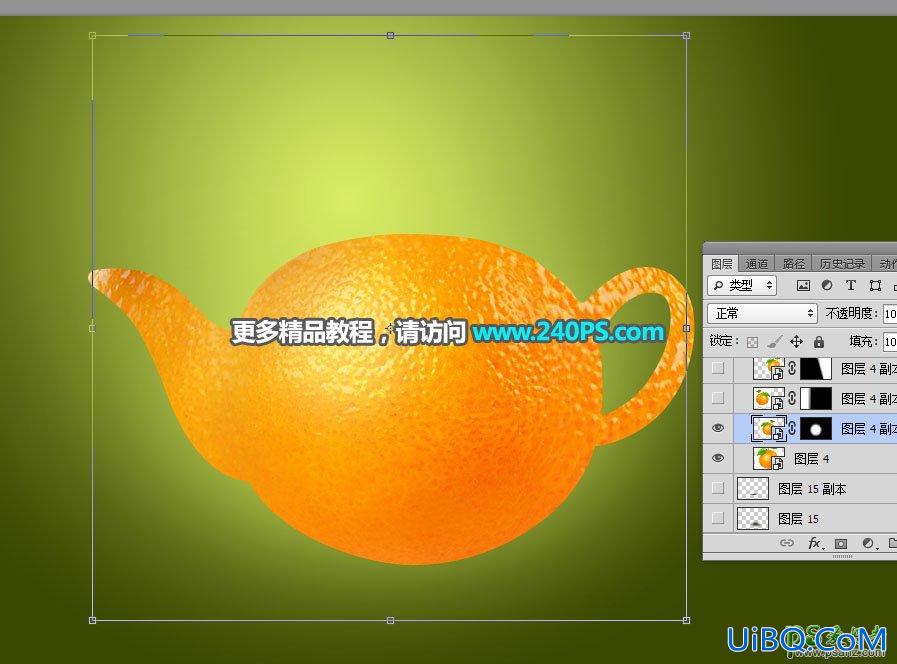Toggle lock position move icon

796,342
